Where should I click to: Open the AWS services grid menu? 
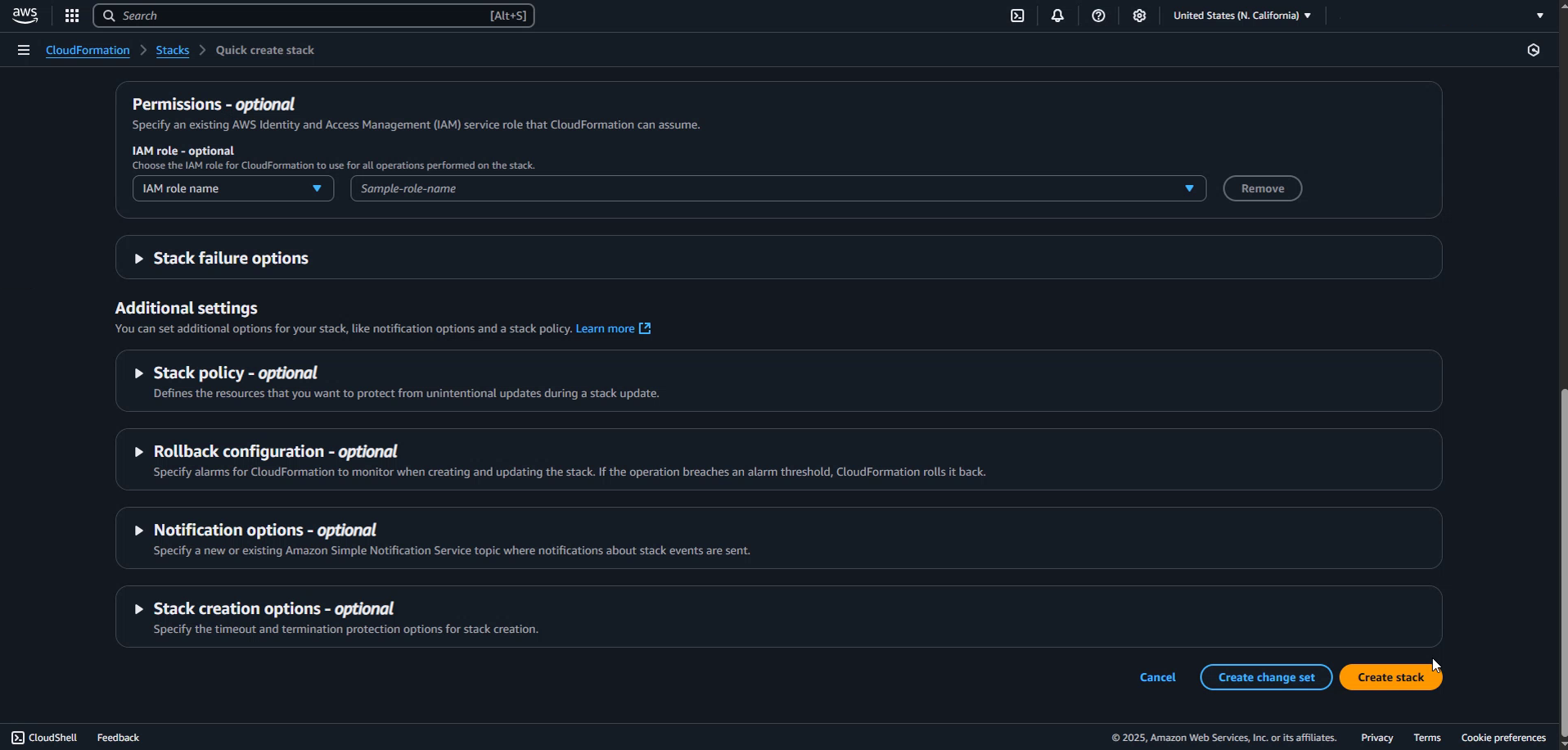(72, 15)
